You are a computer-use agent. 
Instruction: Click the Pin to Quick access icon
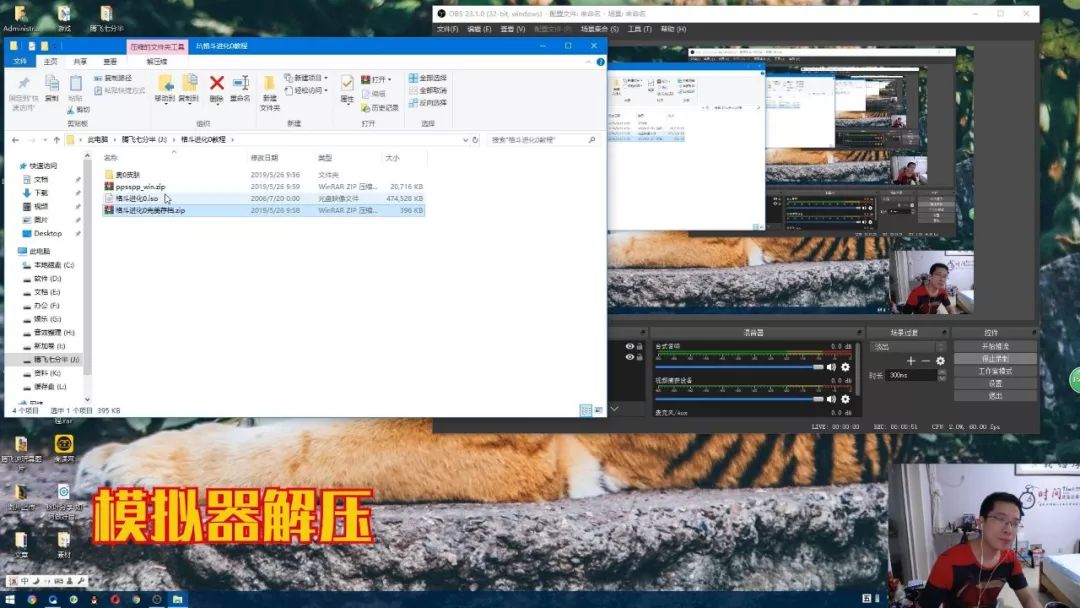23,83
